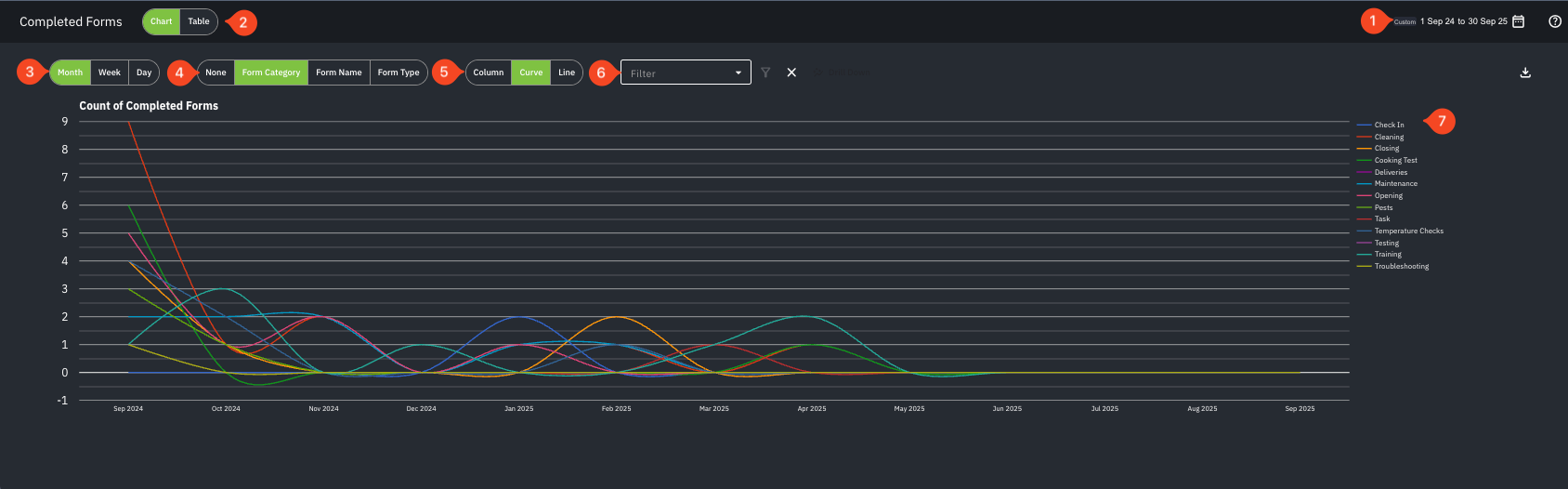Viewport: 1568px width, 489px height.
Task: Toggle Maintenance series in legend
Action: pyautogui.click(x=1387, y=183)
